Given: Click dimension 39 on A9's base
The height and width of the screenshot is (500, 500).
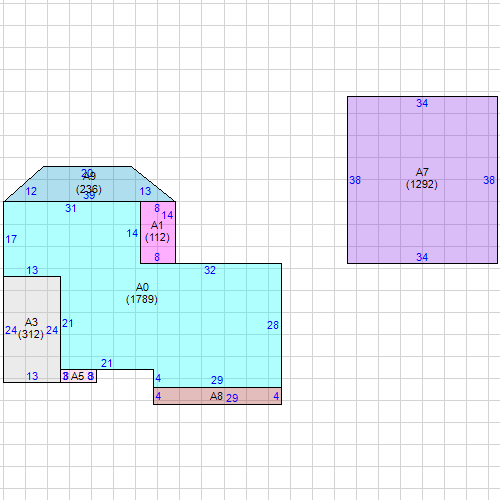Looking at the screenshot, I should pyautogui.click(x=89, y=196).
